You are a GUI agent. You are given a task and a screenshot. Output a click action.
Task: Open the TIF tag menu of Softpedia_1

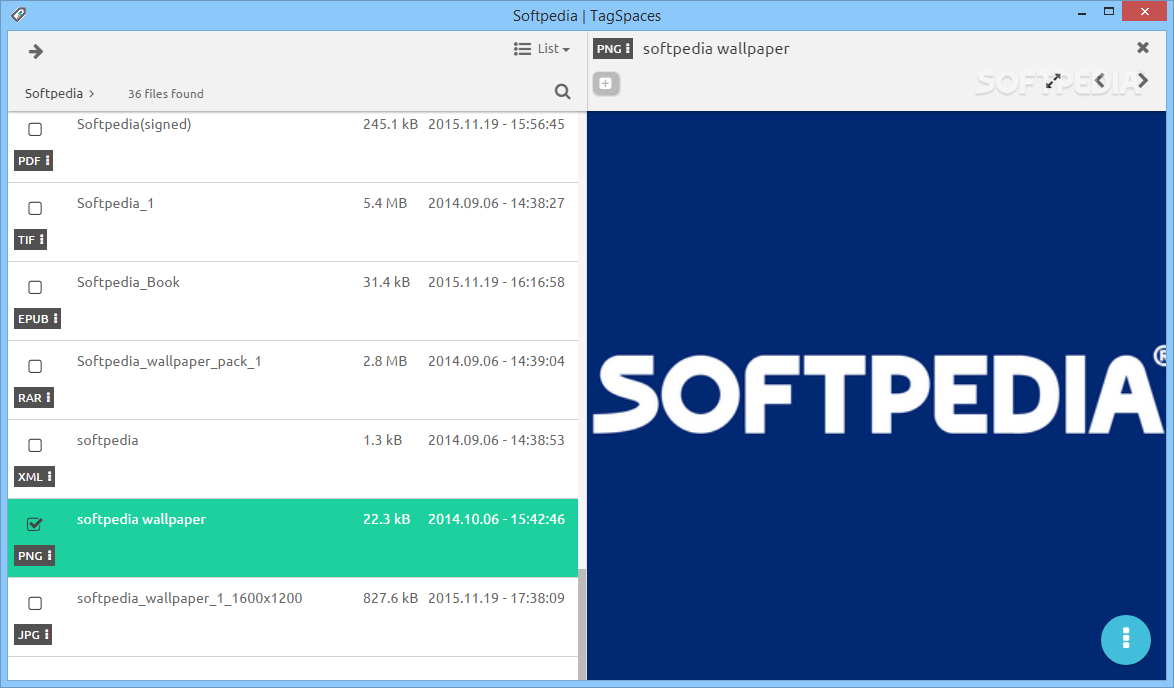point(31,240)
